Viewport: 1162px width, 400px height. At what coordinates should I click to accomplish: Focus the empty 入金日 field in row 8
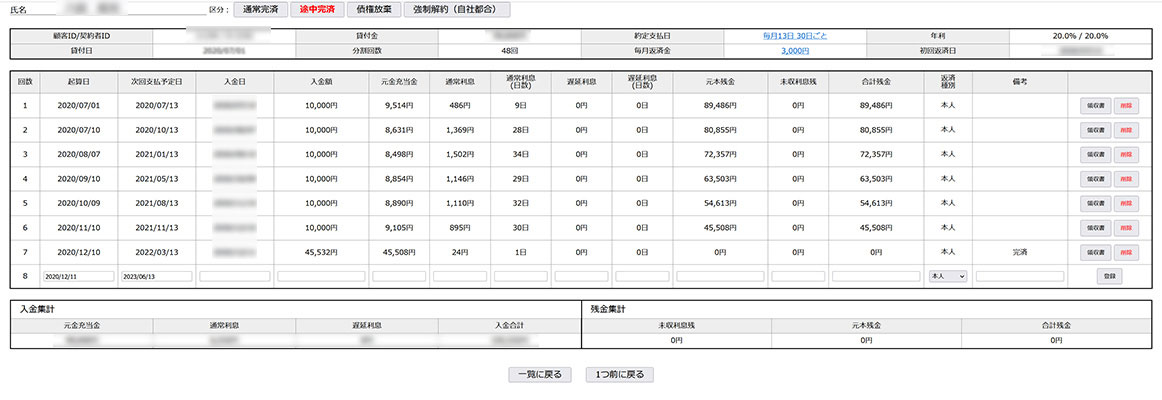click(x=235, y=276)
